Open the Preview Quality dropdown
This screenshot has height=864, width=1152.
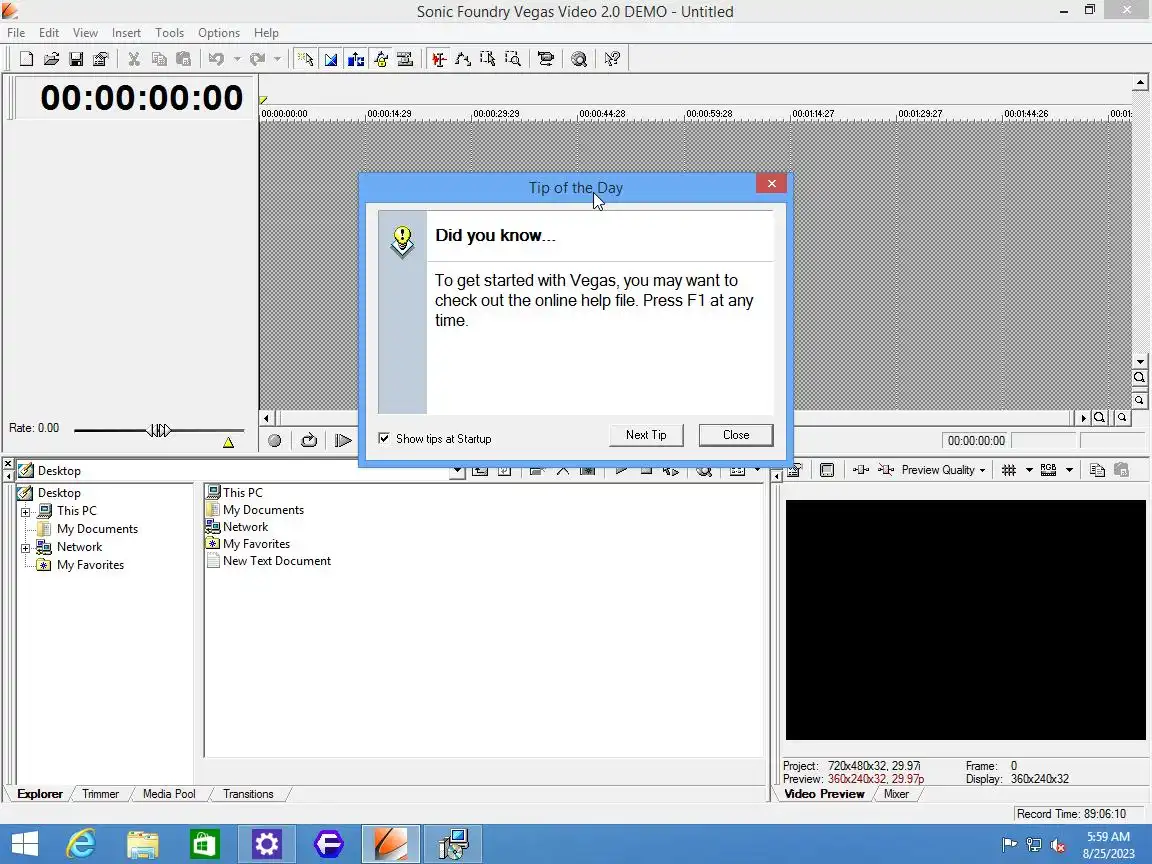coord(943,470)
